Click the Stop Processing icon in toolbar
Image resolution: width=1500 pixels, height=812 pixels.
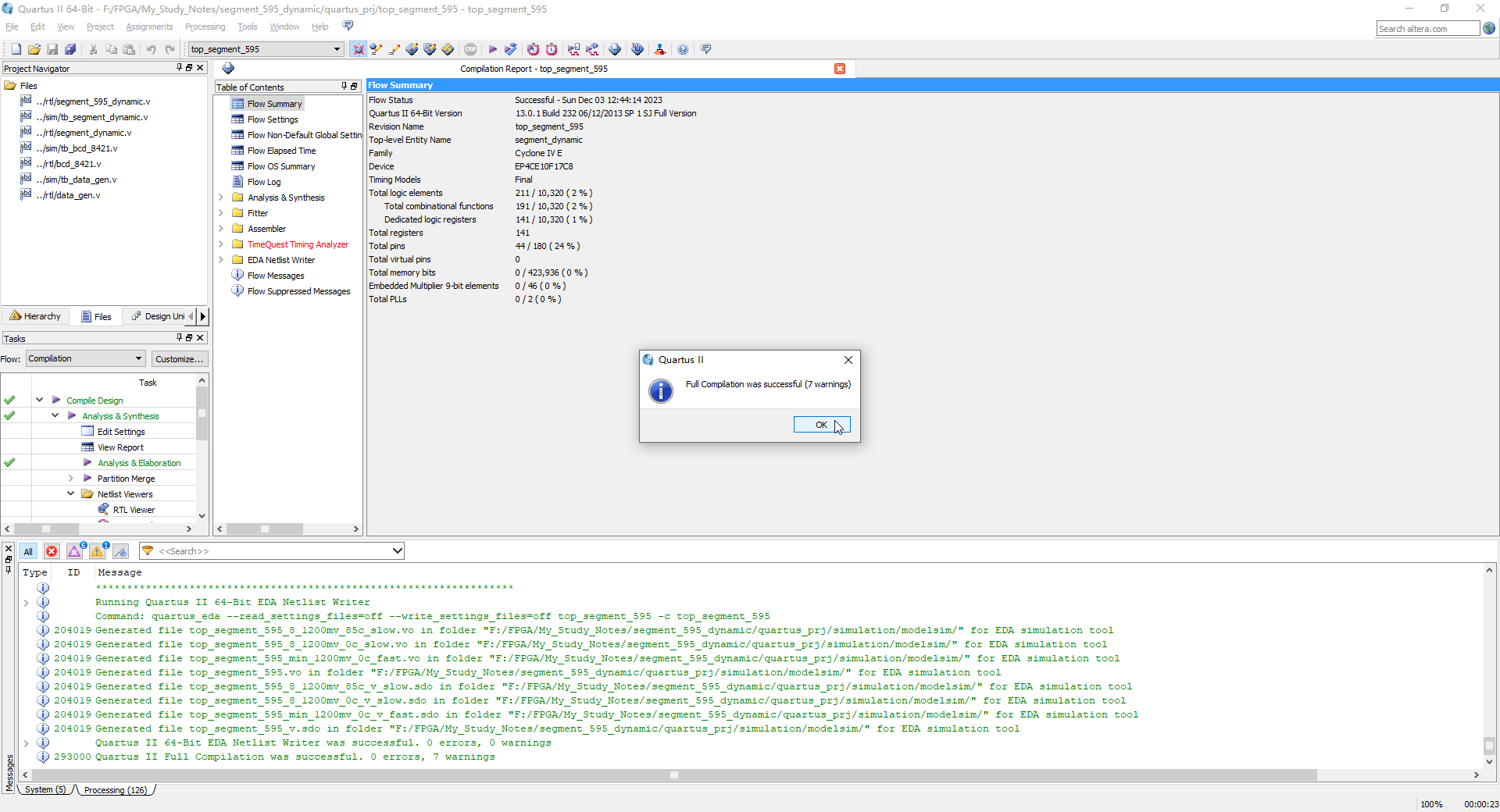pyautogui.click(x=470, y=49)
